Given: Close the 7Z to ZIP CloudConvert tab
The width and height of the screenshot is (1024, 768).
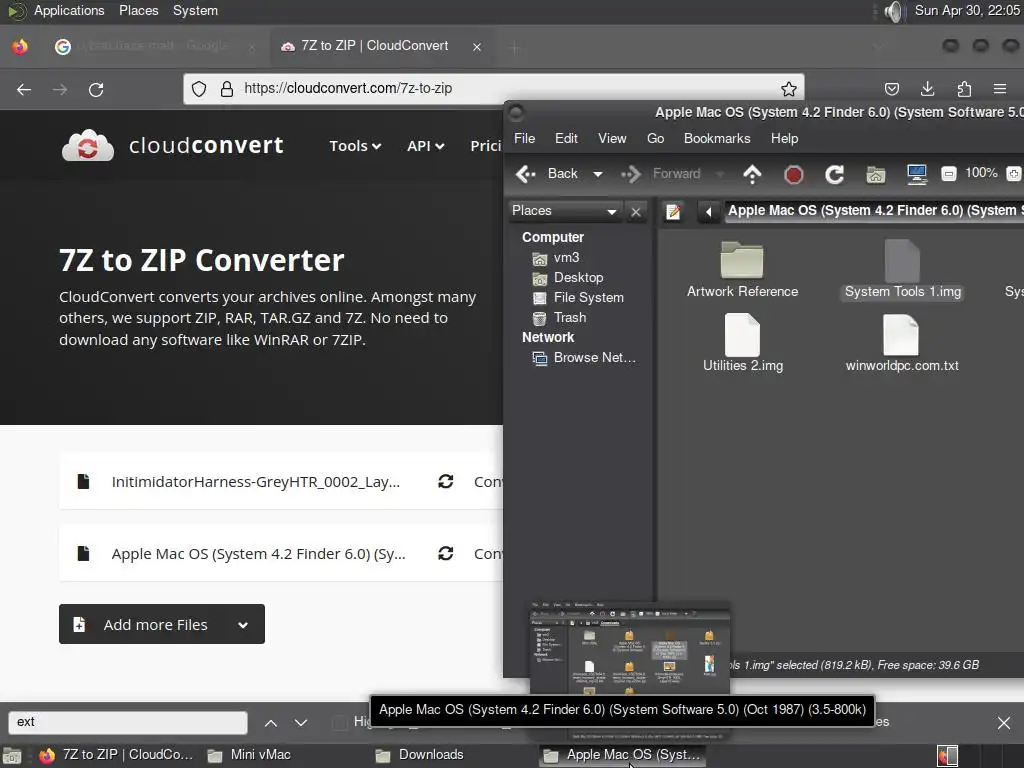Looking at the screenshot, I should [x=477, y=47].
